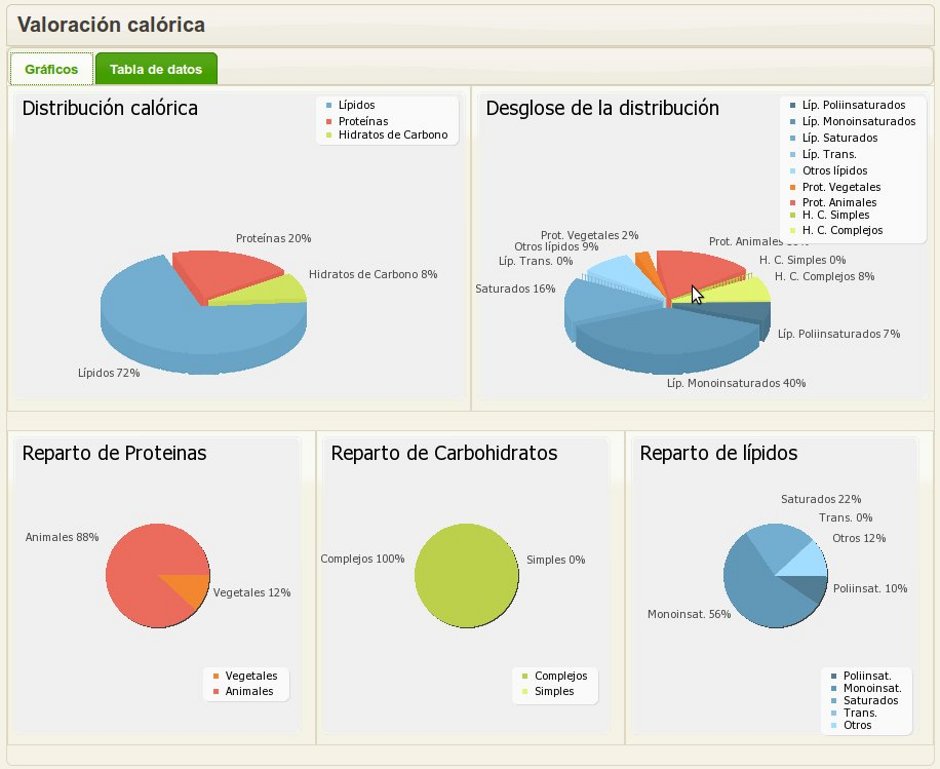This screenshot has width=940, height=769.
Task: Click the 'Prot. Vegetales 2%' label
Action: click(589, 235)
